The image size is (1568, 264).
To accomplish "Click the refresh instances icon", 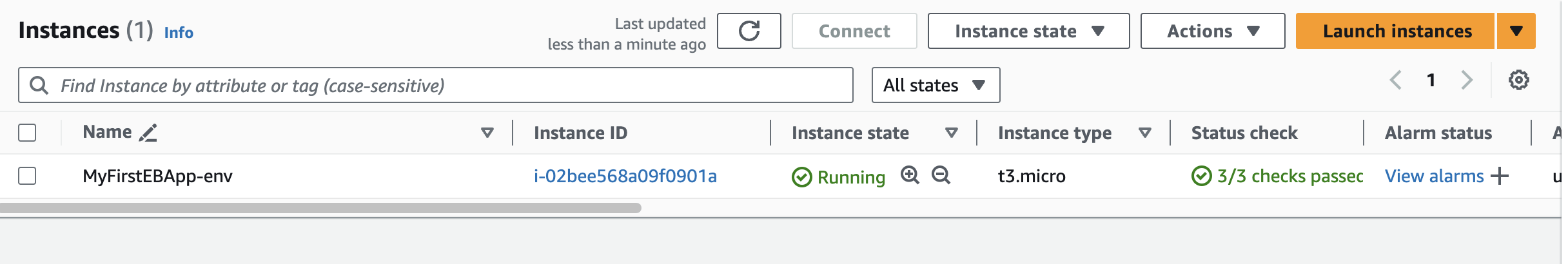I will point(749,31).
